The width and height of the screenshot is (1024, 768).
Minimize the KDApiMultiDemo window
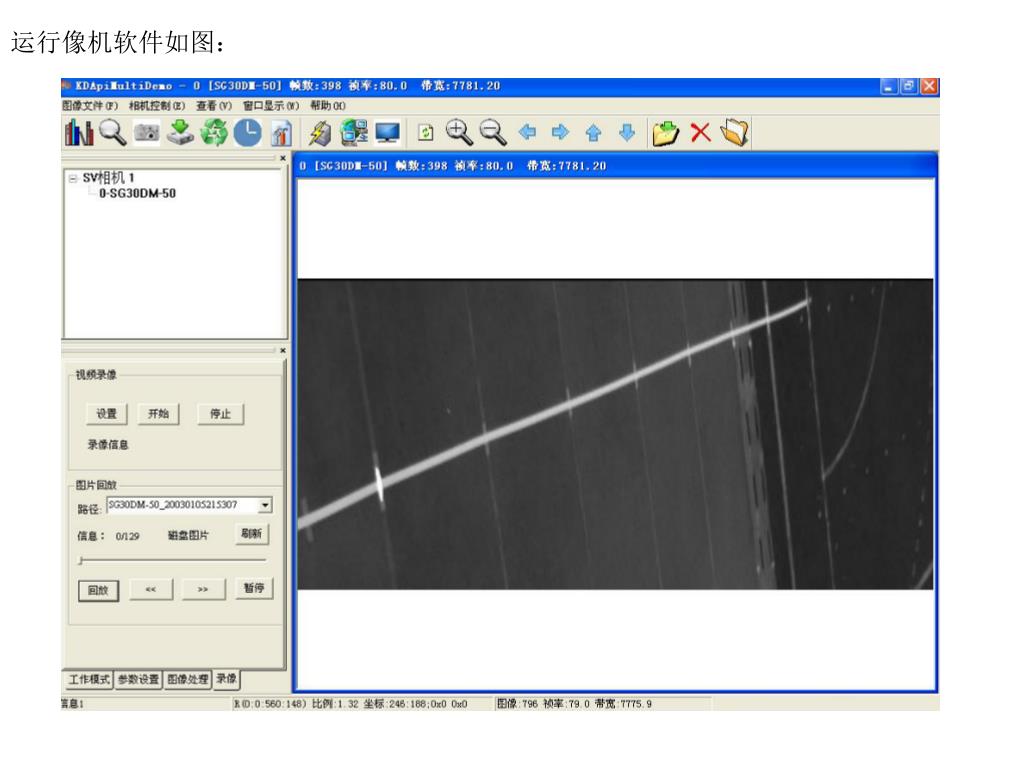click(x=889, y=86)
